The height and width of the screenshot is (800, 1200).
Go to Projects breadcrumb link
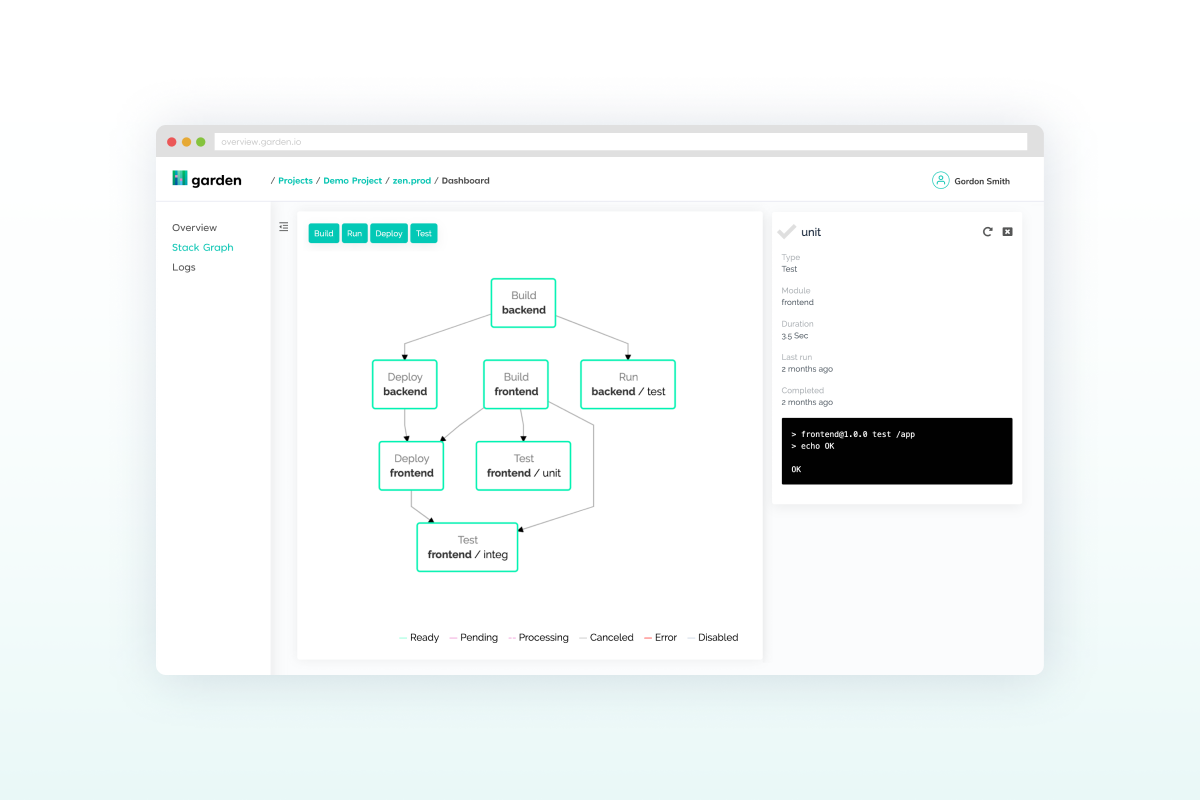(295, 181)
